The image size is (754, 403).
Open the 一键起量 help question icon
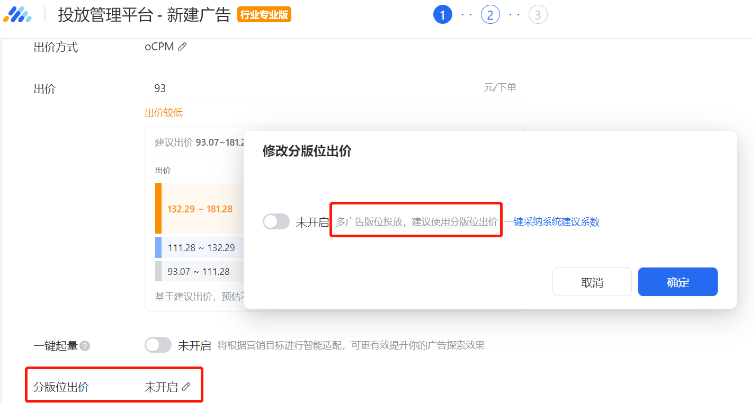85,346
